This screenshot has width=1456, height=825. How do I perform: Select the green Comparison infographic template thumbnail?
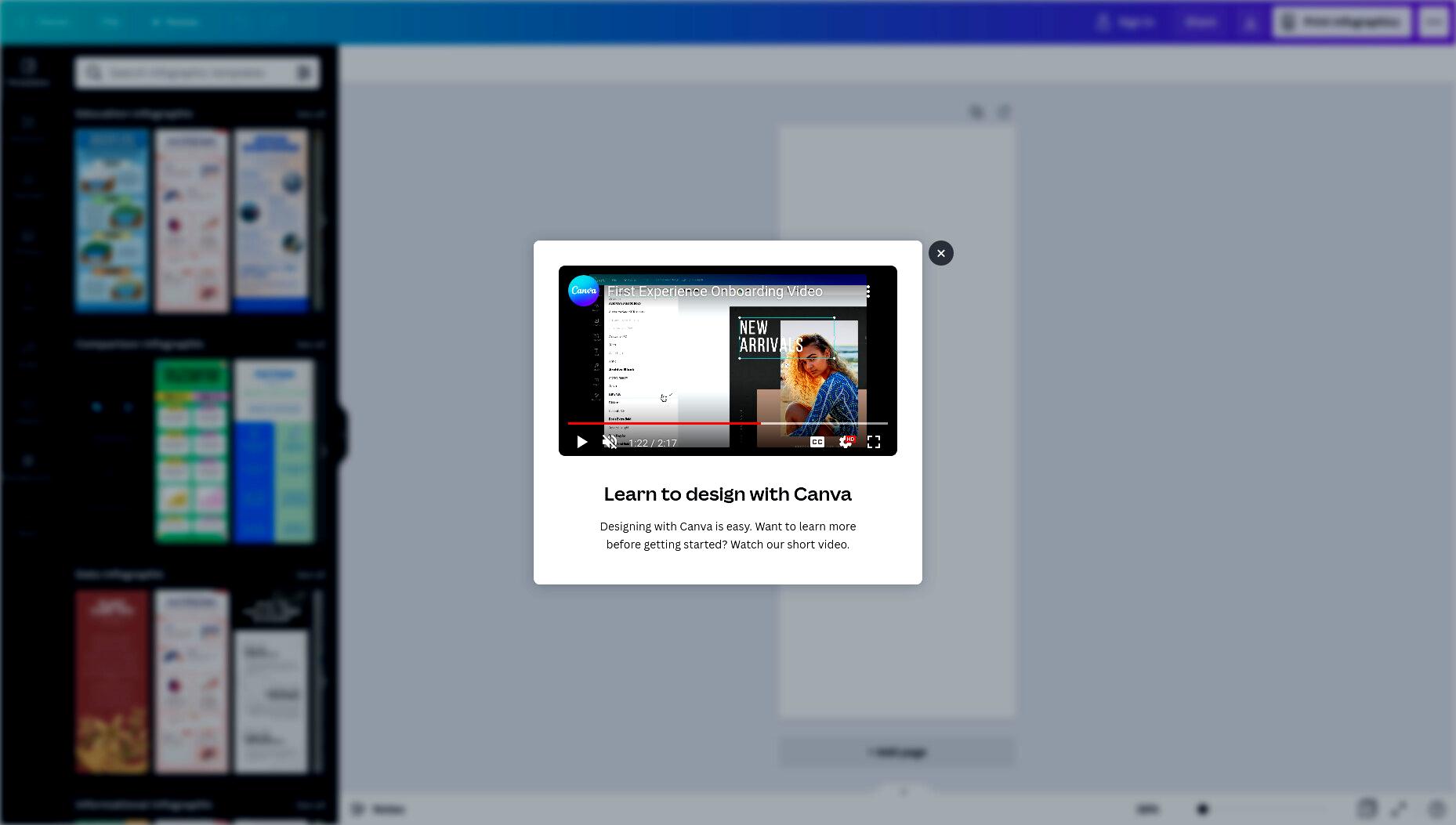pos(192,450)
